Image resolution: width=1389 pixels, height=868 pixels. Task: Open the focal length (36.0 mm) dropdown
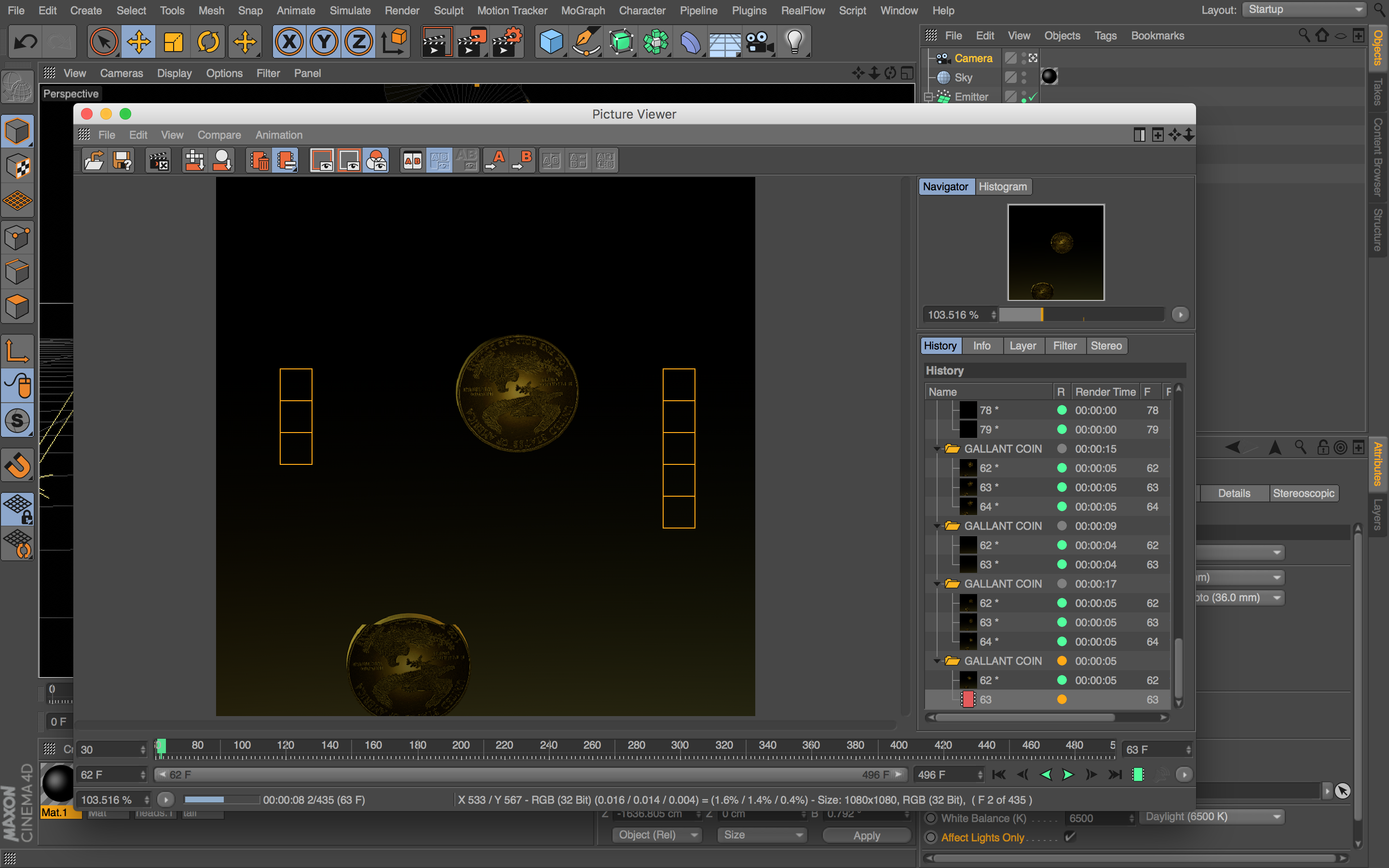pos(1240,597)
